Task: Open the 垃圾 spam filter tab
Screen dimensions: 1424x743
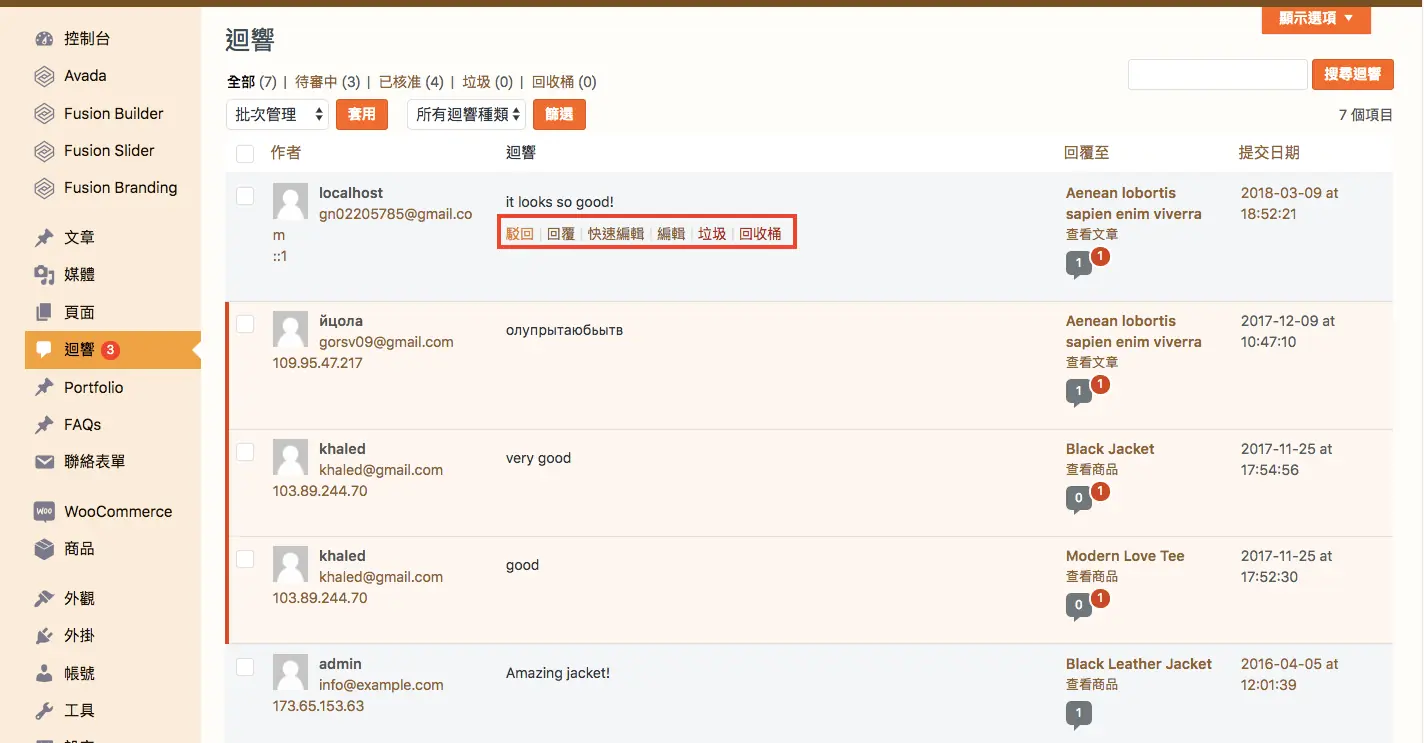Action: [x=487, y=82]
